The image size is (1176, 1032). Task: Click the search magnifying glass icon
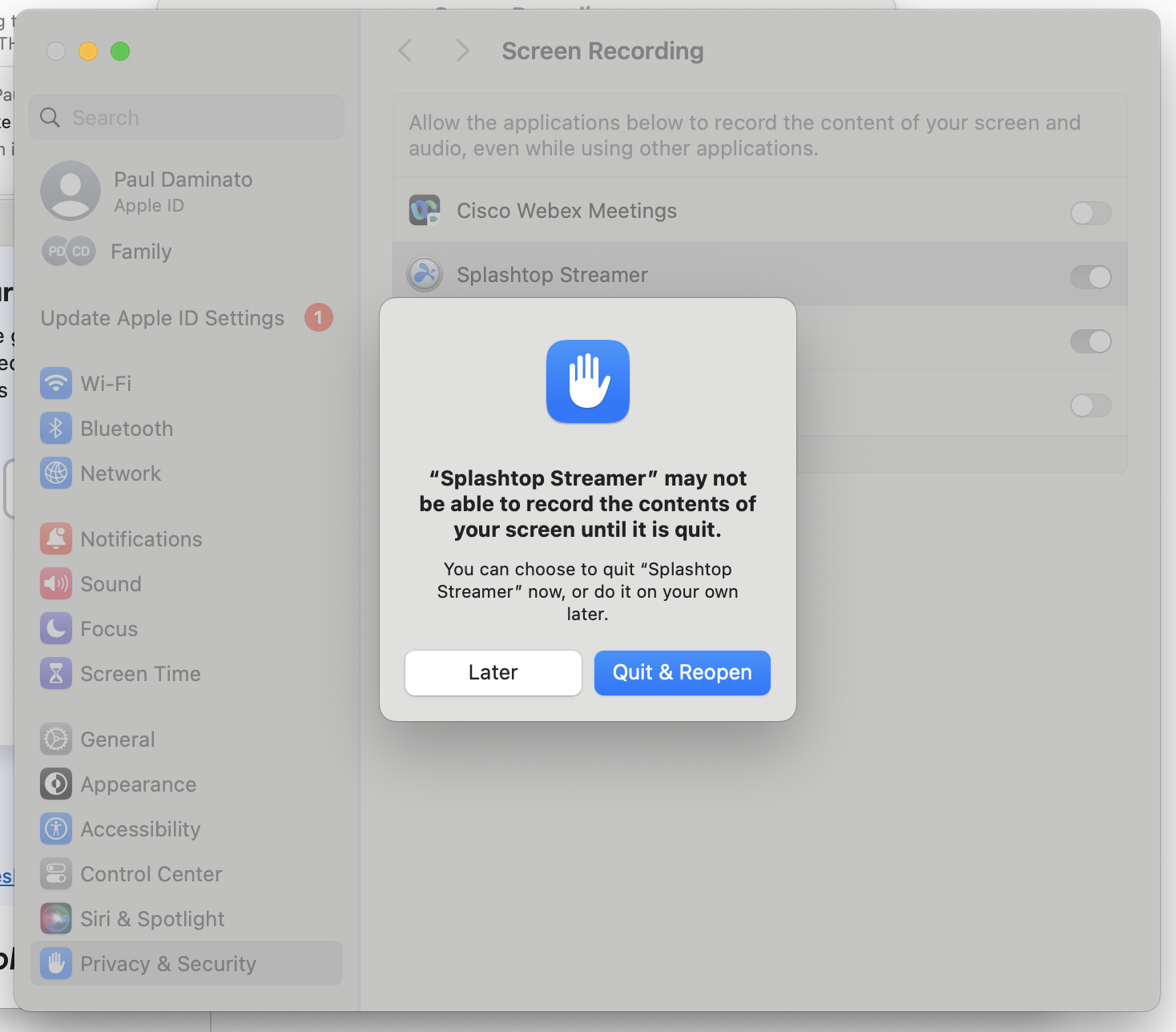pyautogui.click(x=50, y=118)
